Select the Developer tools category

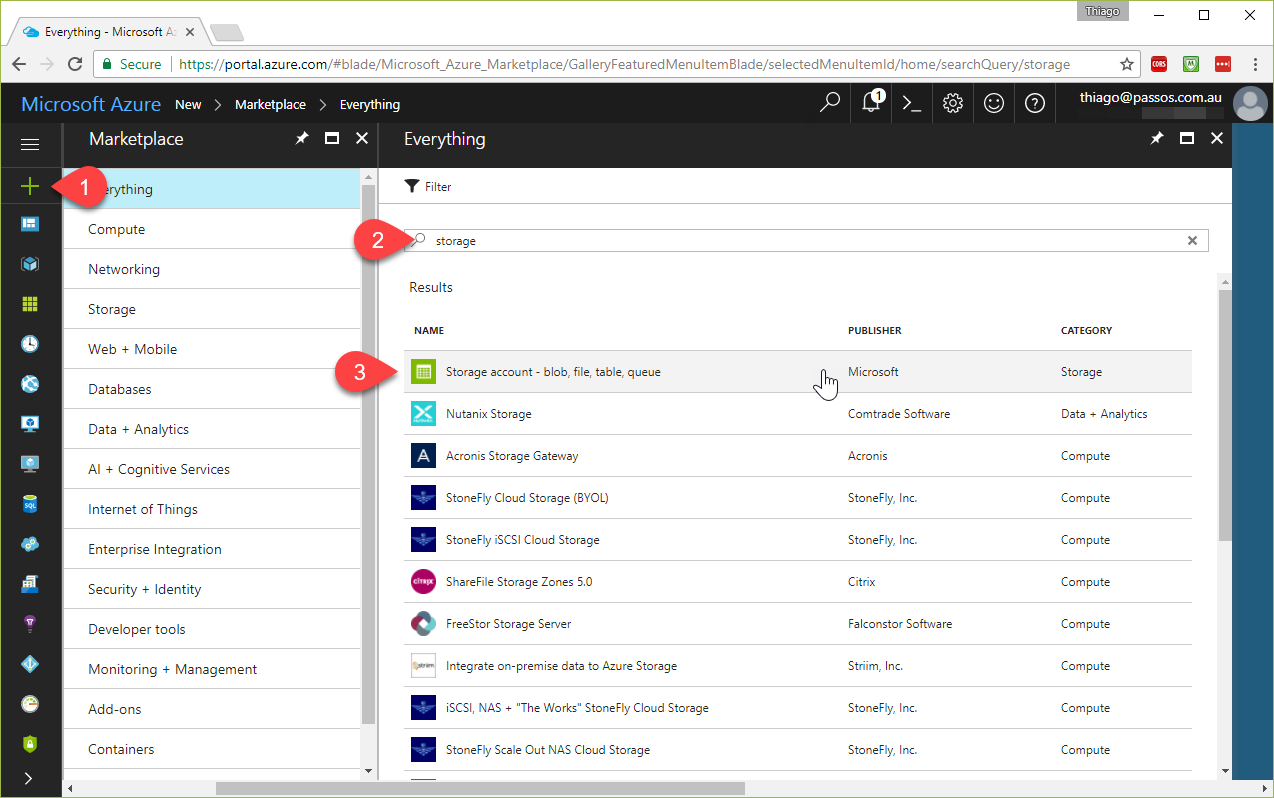pyautogui.click(x=212, y=629)
